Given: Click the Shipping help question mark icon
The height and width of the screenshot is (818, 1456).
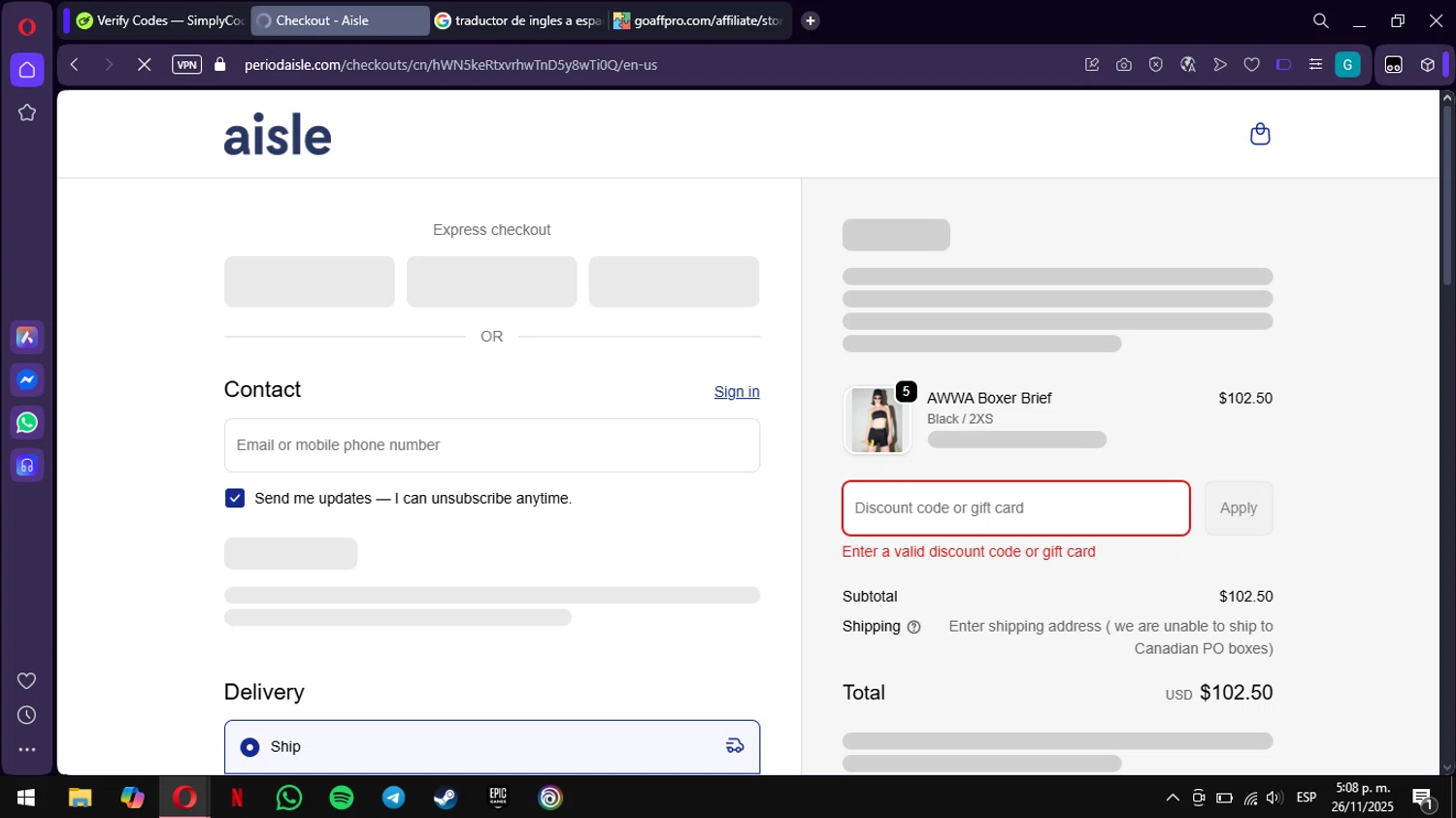Looking at the screenshot, I should coord(913,628).
